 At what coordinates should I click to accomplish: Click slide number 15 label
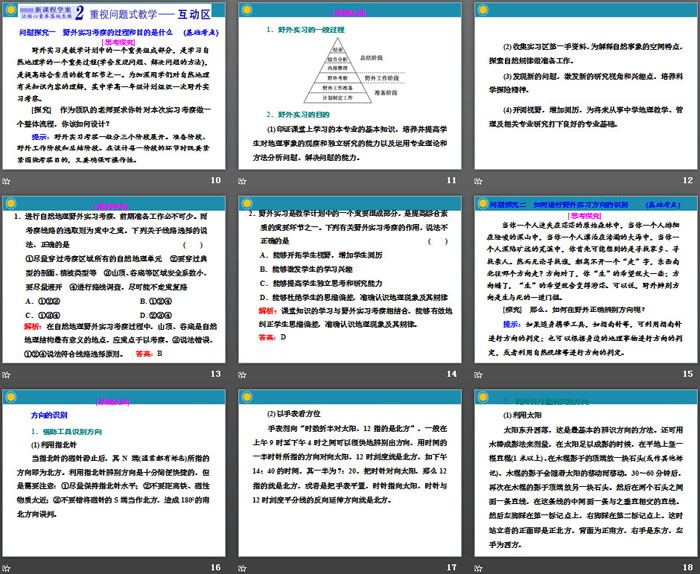pos(688,374)
